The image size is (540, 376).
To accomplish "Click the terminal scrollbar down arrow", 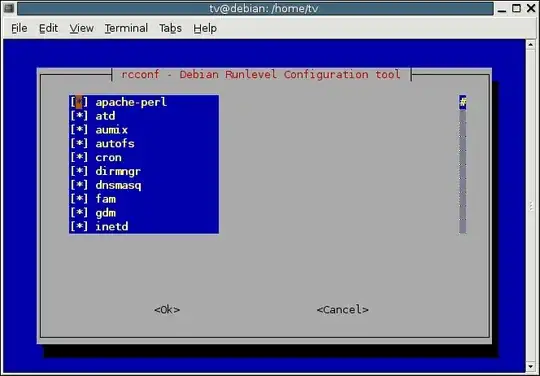I will pyautogui.click(x=530, y=366).
